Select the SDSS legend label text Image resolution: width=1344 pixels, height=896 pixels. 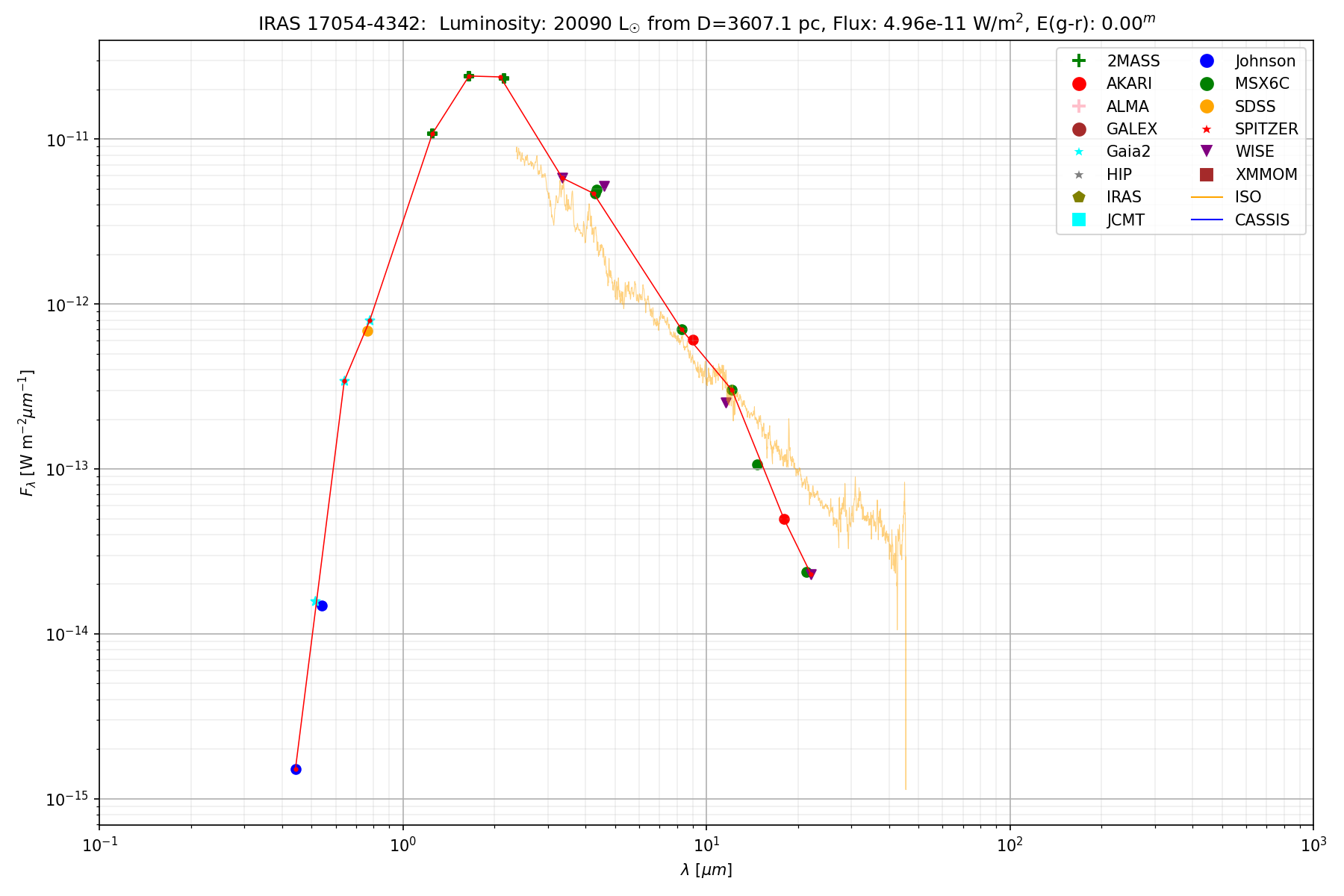point(1255,107)
